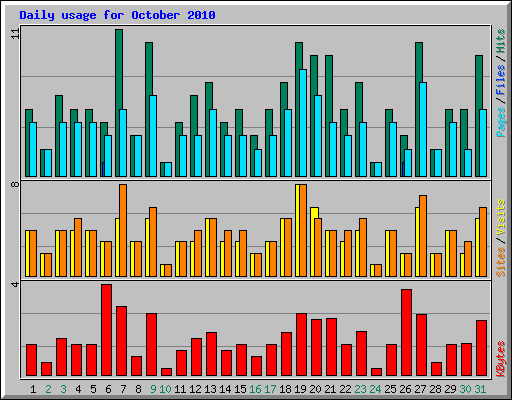This screenshot has height=400, width=512.
Task: Click day label 20 on the x-axis
Action: point(315,389)
